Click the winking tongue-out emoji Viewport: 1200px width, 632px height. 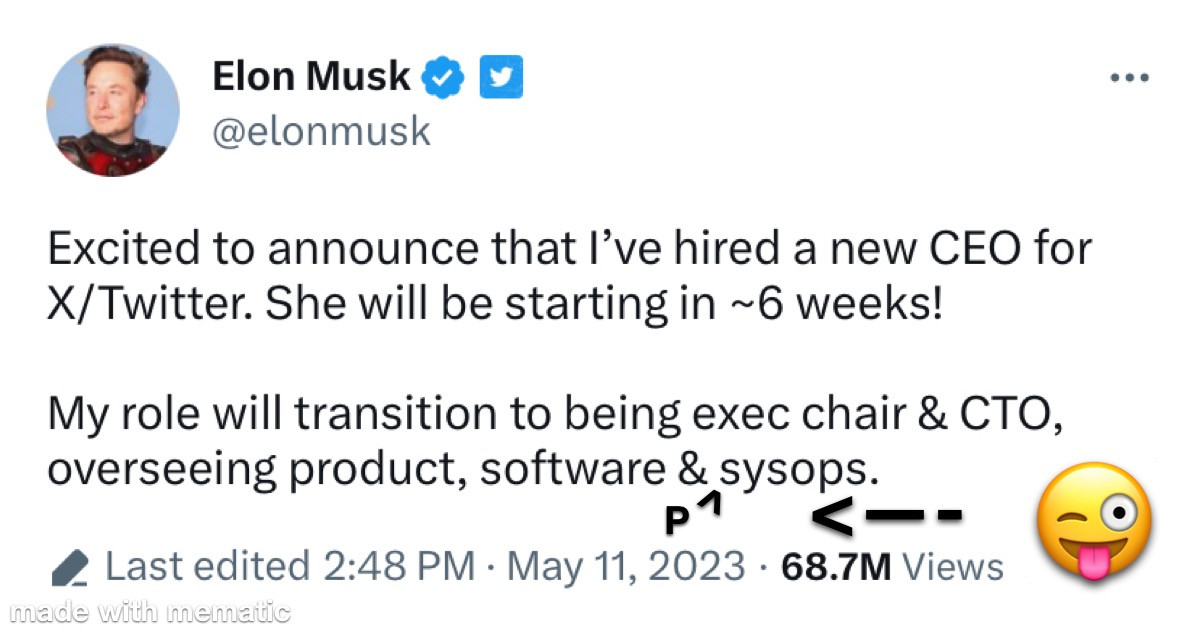(1095, 521)
